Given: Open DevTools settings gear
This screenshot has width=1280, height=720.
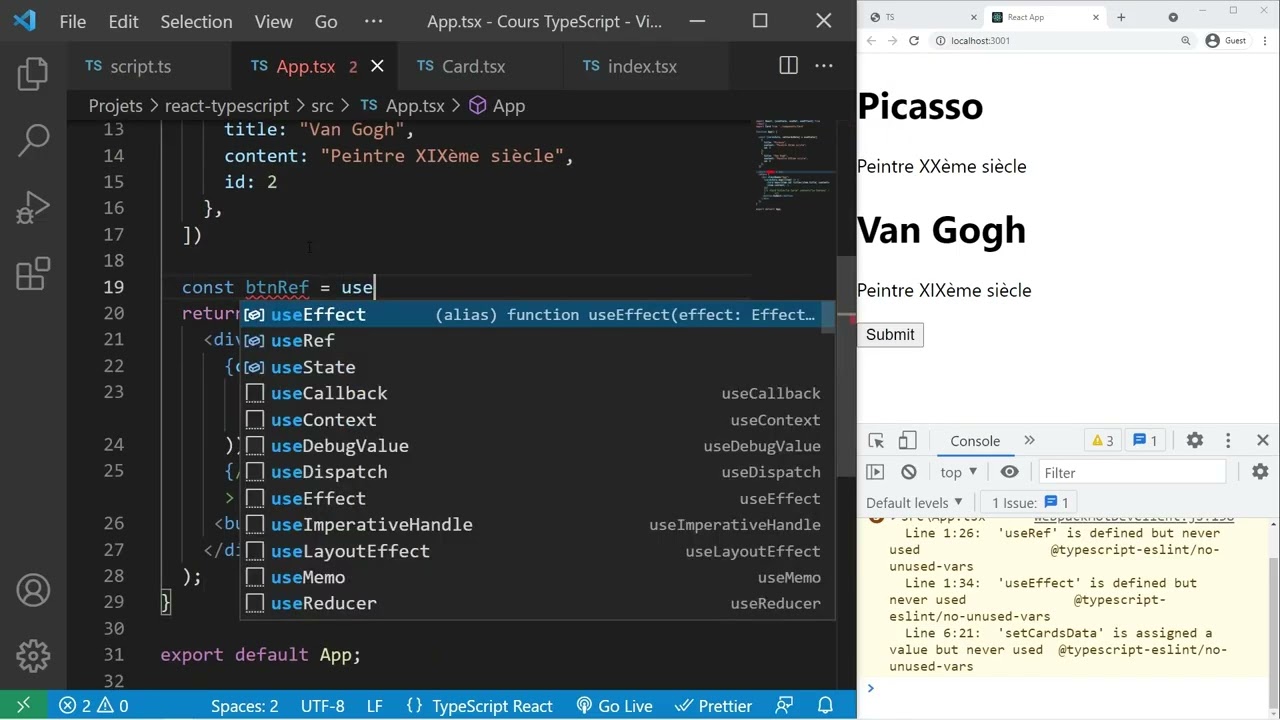Looking at the screenshot, I should point(1194,441).
